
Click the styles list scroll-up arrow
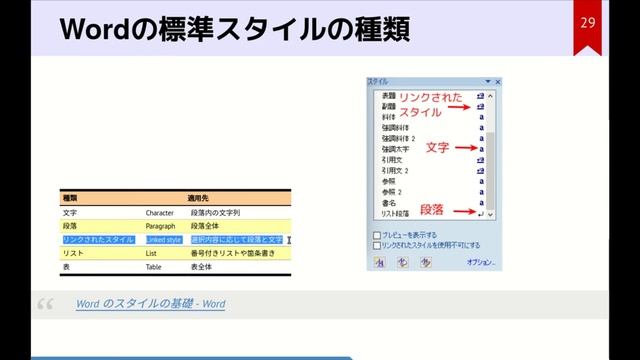(491, 96)
